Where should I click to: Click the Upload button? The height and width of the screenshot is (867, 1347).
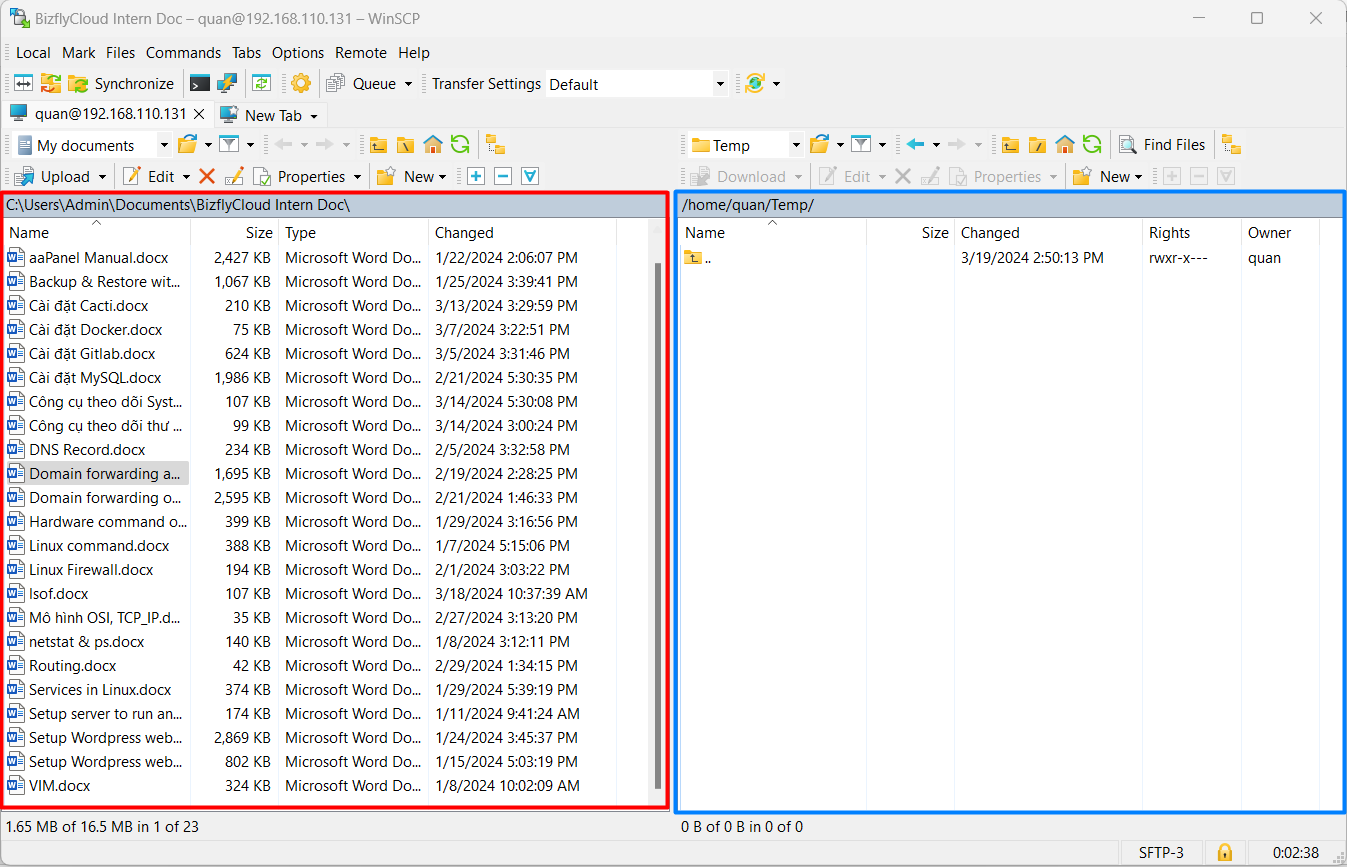pyautogui.click(x=53, y=177)
